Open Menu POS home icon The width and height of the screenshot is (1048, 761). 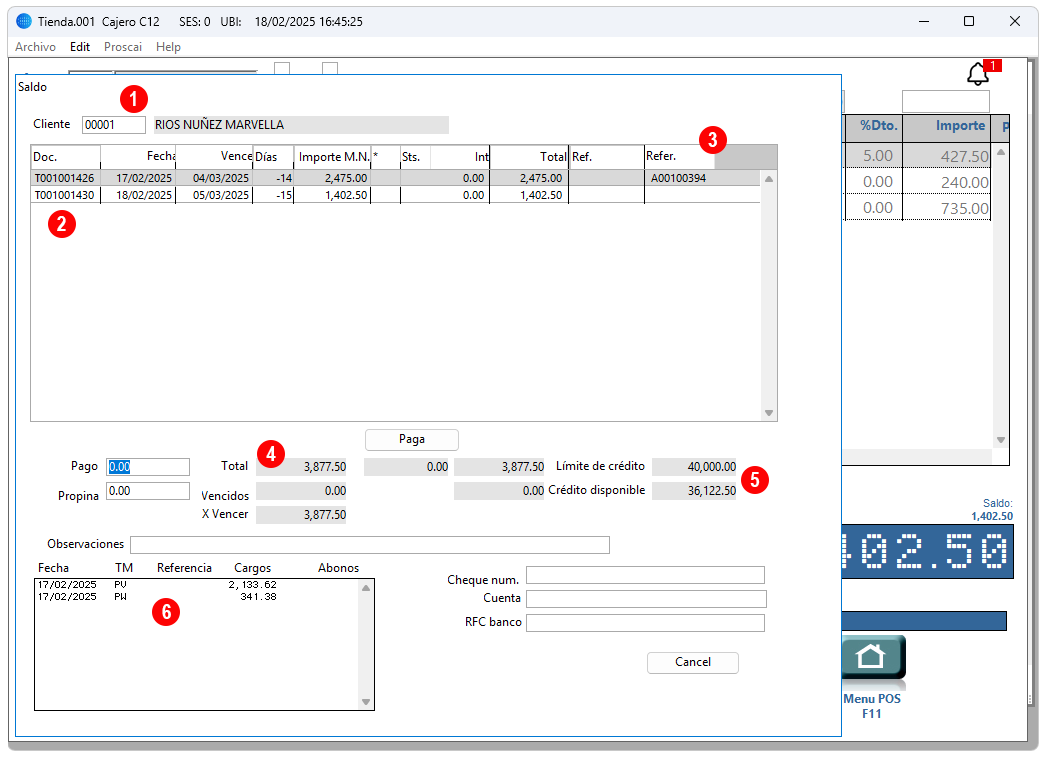pos(873,657)
